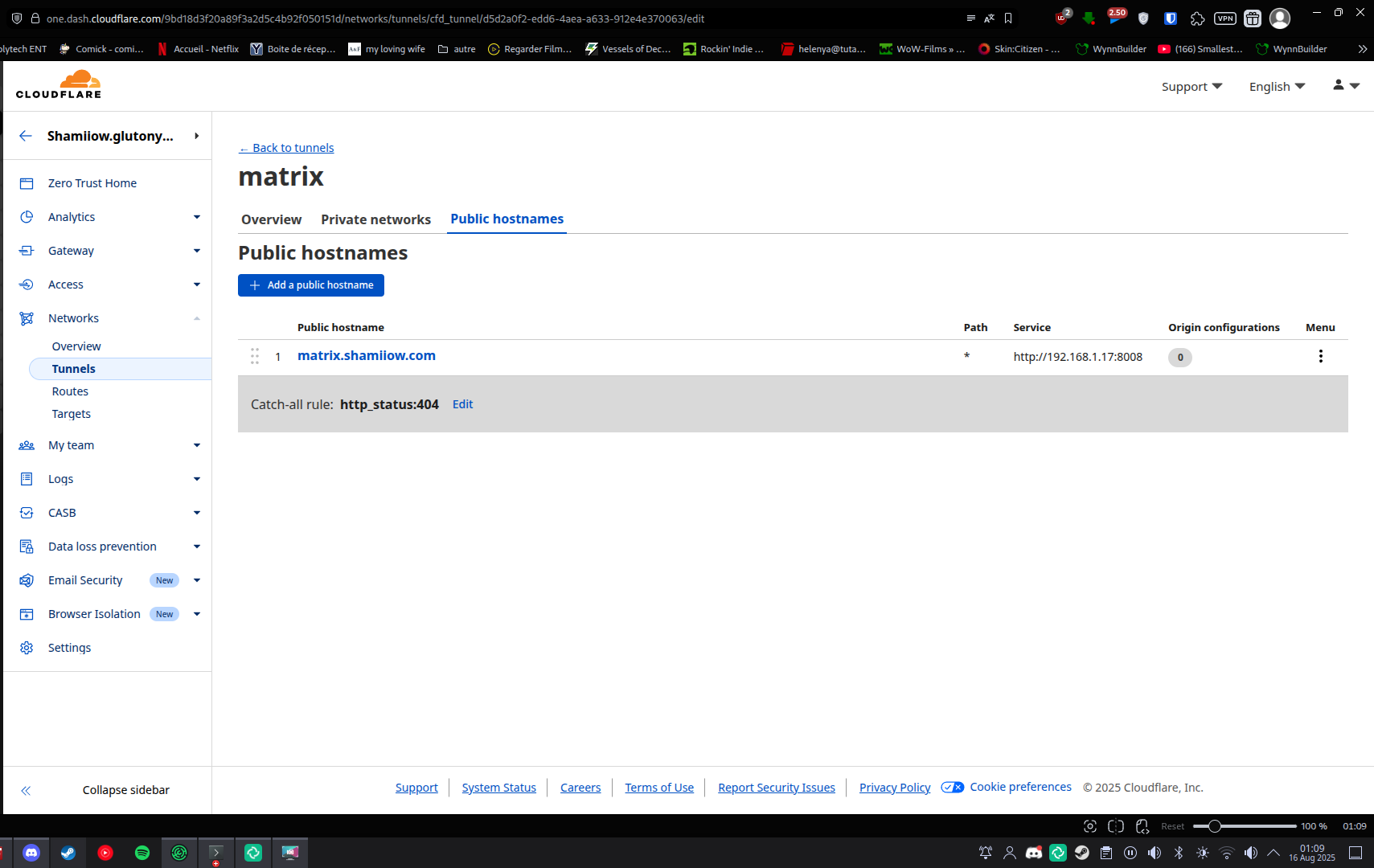Open Spotify from the taskbar
Image resolution: width=1374 pixels, height=868 pixels.
tap(142, 853)
